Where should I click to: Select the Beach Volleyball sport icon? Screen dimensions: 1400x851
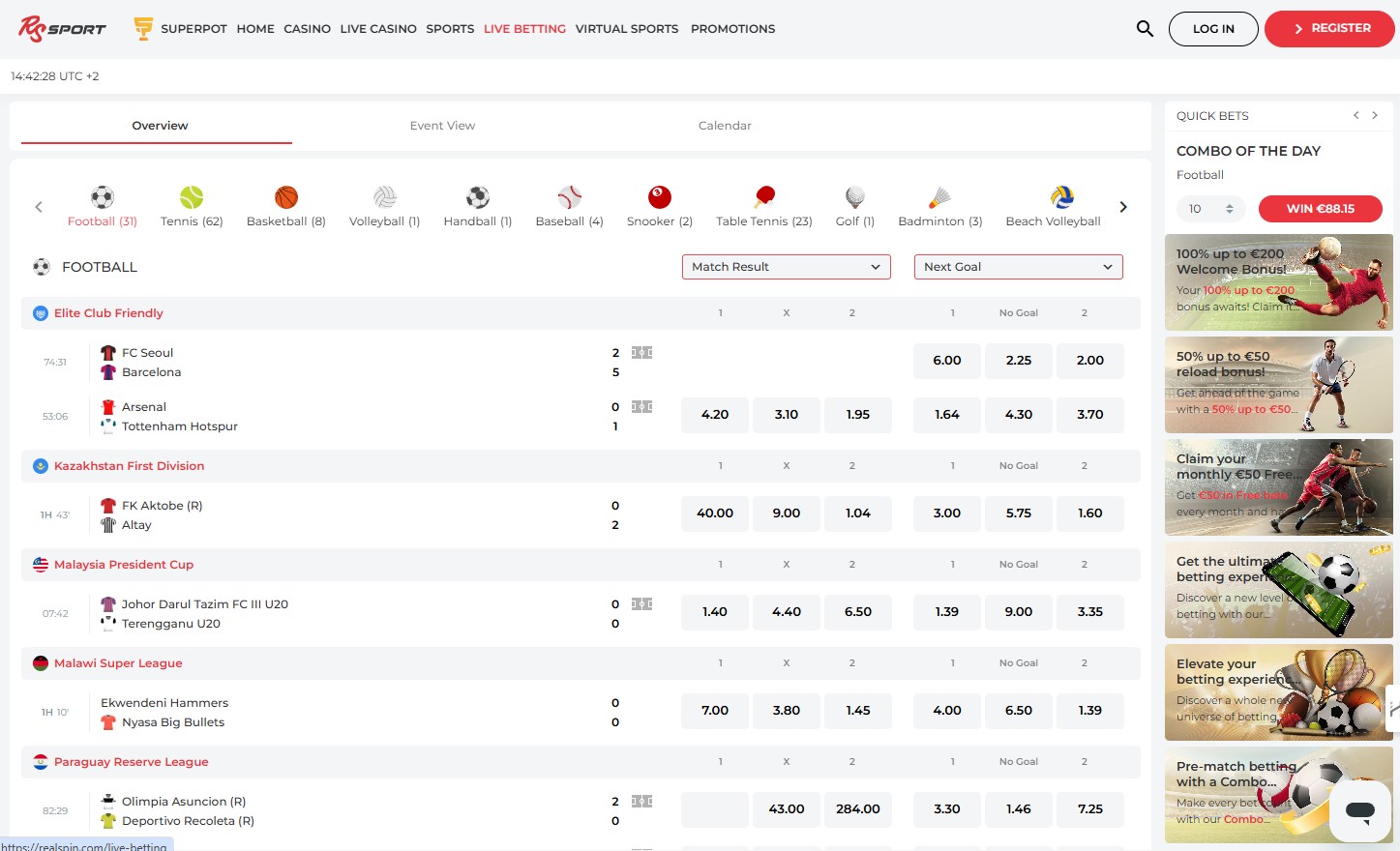[1062, 197]
